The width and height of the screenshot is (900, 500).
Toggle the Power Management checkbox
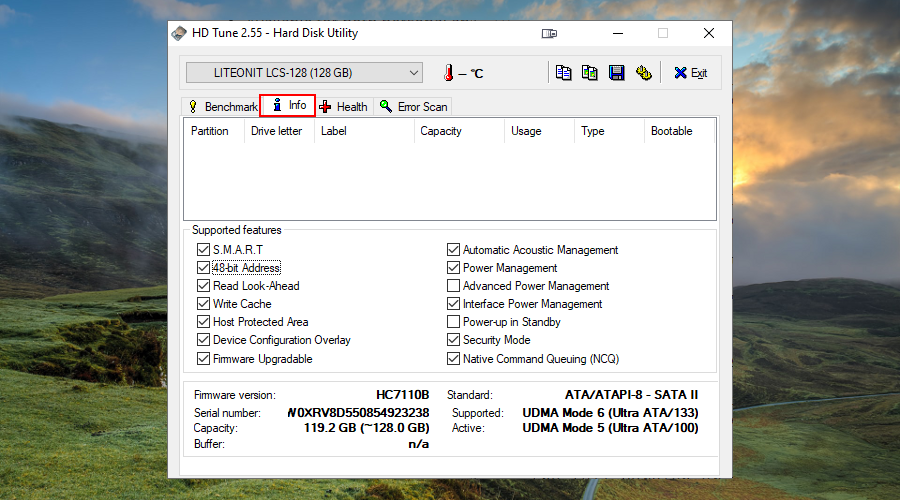tap(453, 268)
